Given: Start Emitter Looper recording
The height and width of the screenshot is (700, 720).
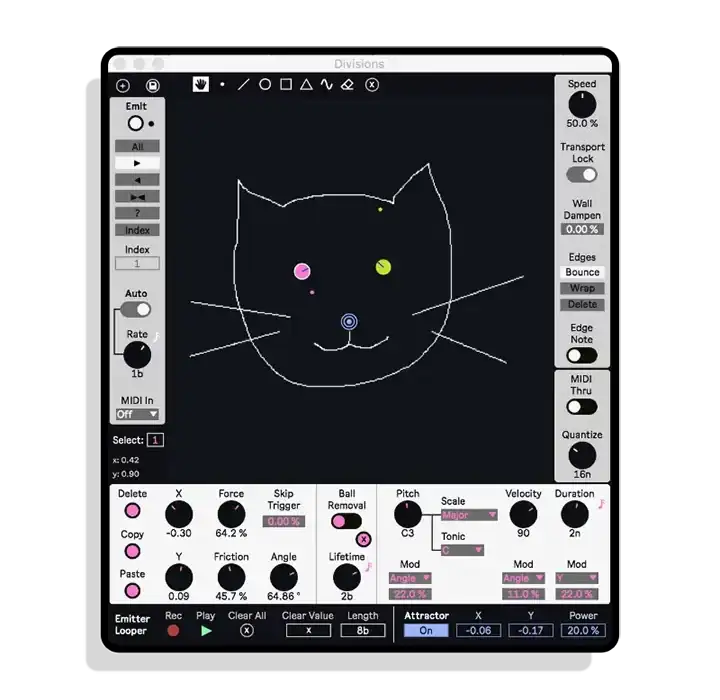Looking at the screenshot, I should [173, 631].
